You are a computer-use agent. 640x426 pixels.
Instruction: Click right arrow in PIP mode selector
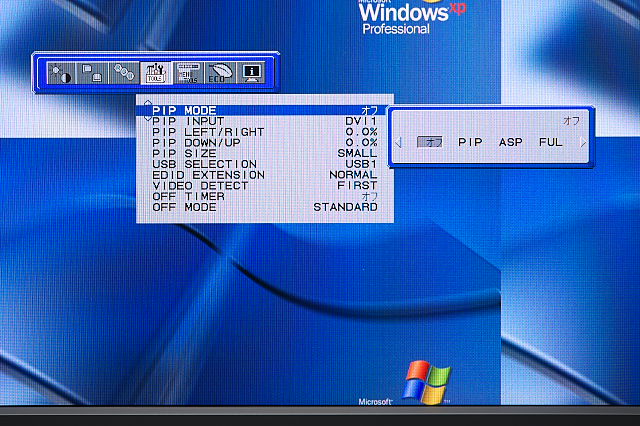[x=583, y=142]
